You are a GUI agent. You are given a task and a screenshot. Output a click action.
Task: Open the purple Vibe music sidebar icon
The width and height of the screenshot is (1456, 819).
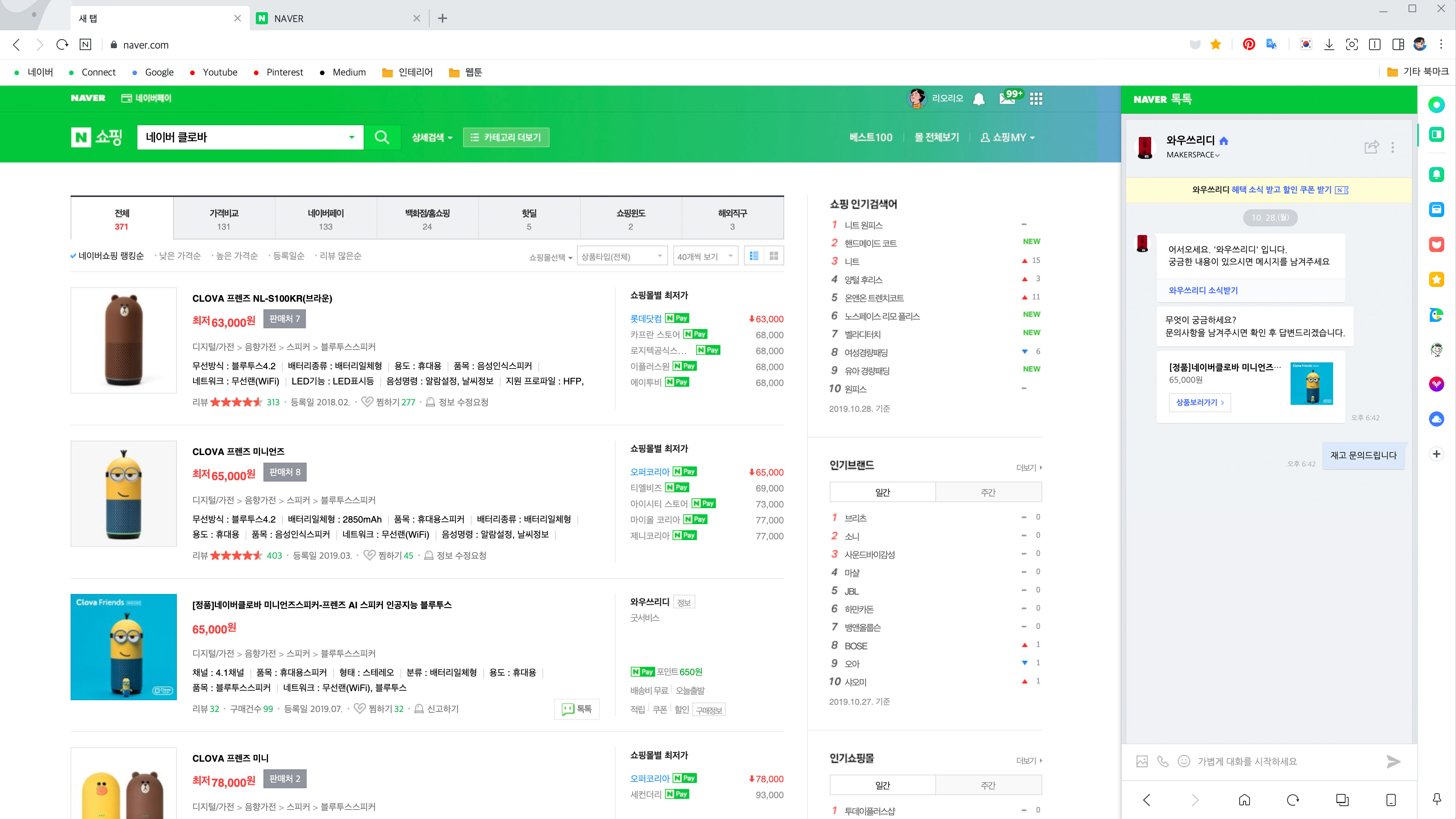(1436, 384)
